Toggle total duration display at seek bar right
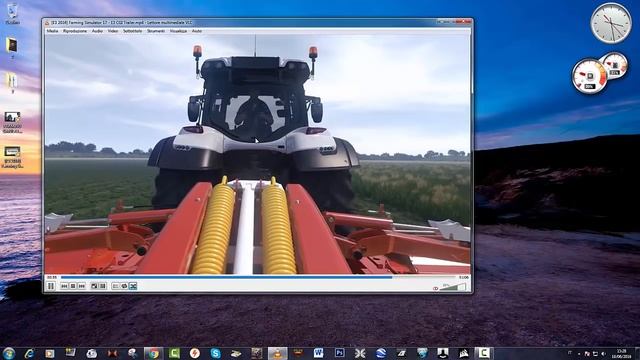 click(x=464, y=277)
